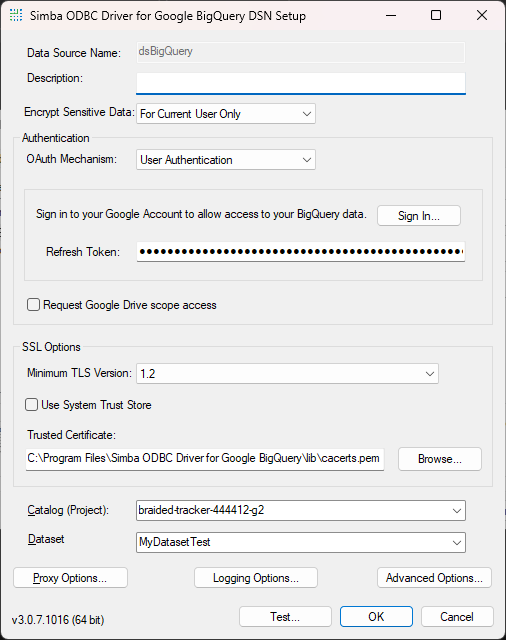Click Browse... for the trusted certificate
The width and height of the screenshot is (506, 640).
440,459
